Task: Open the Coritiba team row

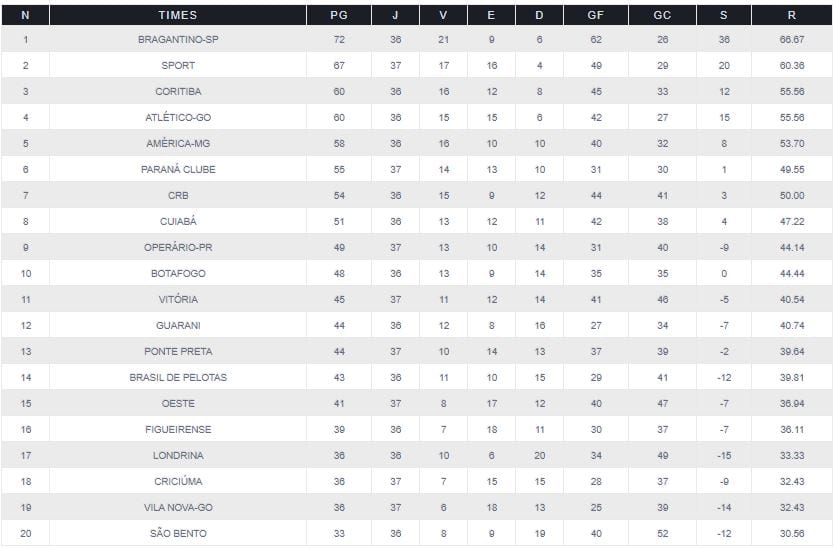Action: click(x=178, y=92)
